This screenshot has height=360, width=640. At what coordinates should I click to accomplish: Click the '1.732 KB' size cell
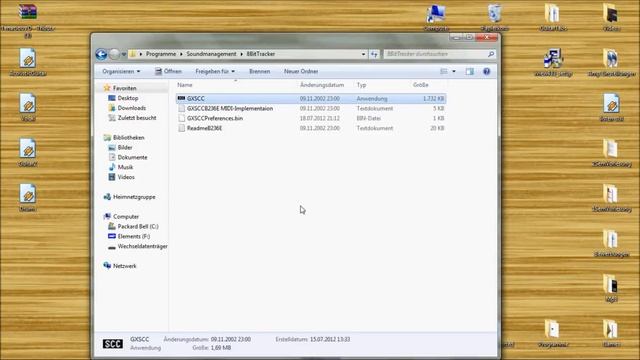pyautogui.click(x=433, y=99)
